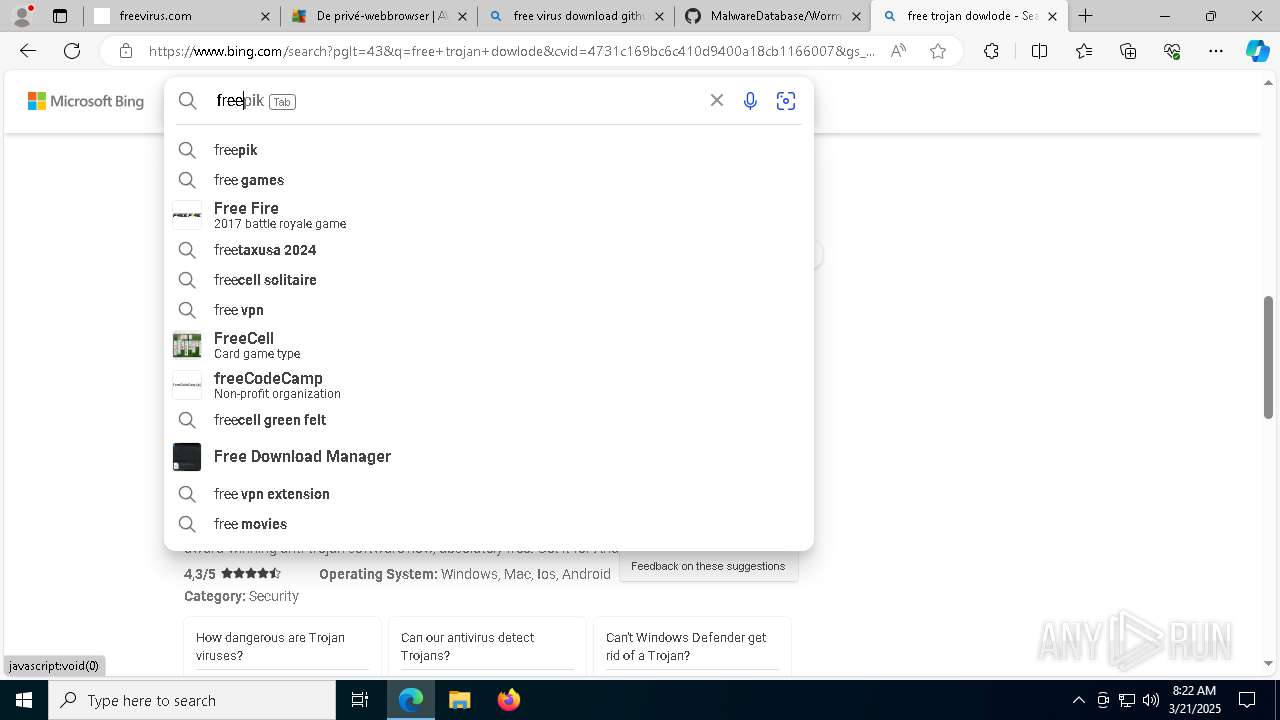Show hidden system tray icons

1078,700
